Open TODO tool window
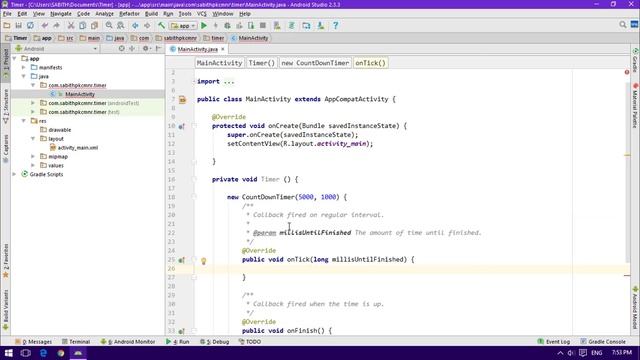Screen dimensions: 640x360 [249, 342]
